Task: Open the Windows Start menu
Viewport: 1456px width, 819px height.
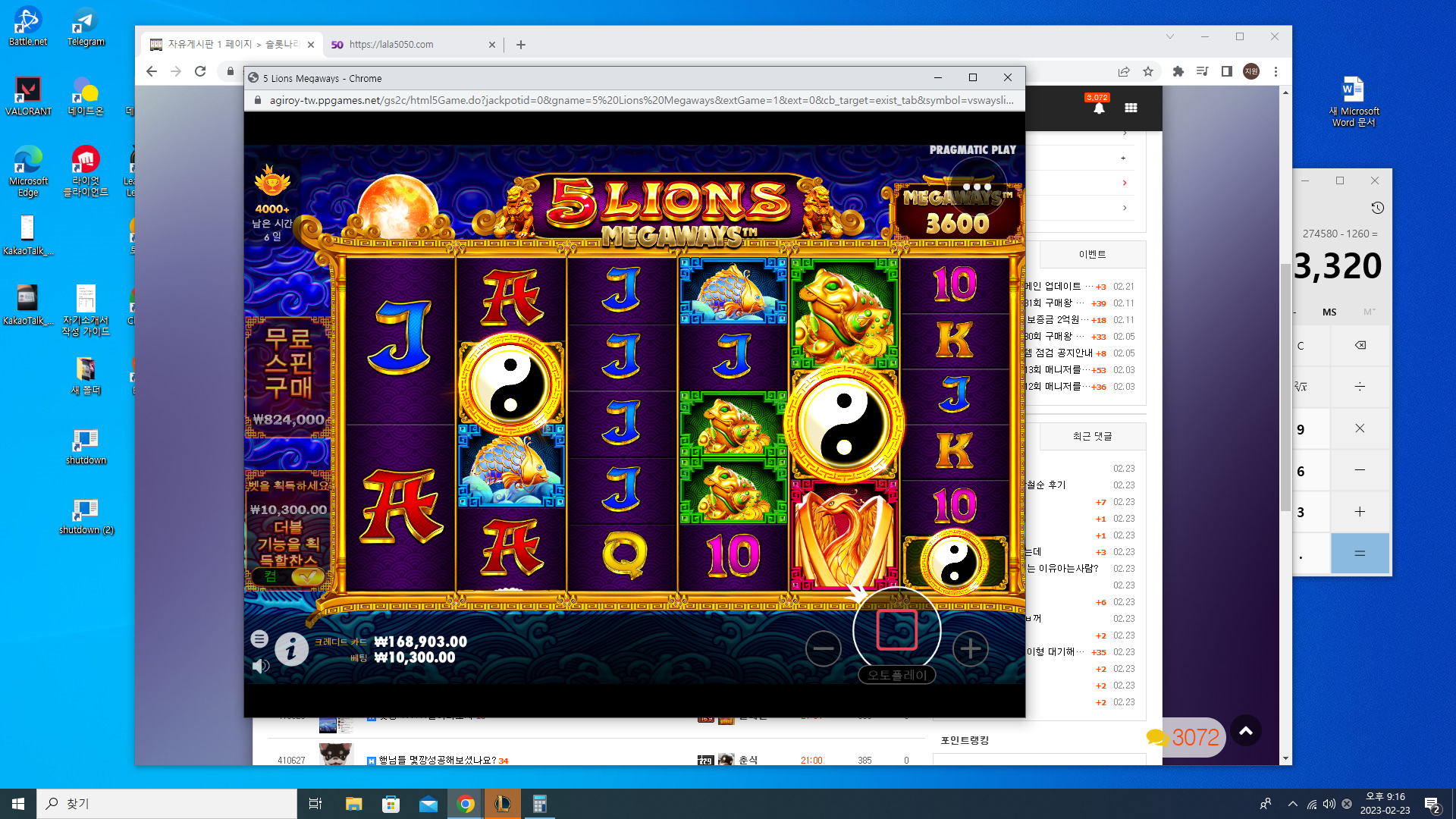Action: click(18, 804)
